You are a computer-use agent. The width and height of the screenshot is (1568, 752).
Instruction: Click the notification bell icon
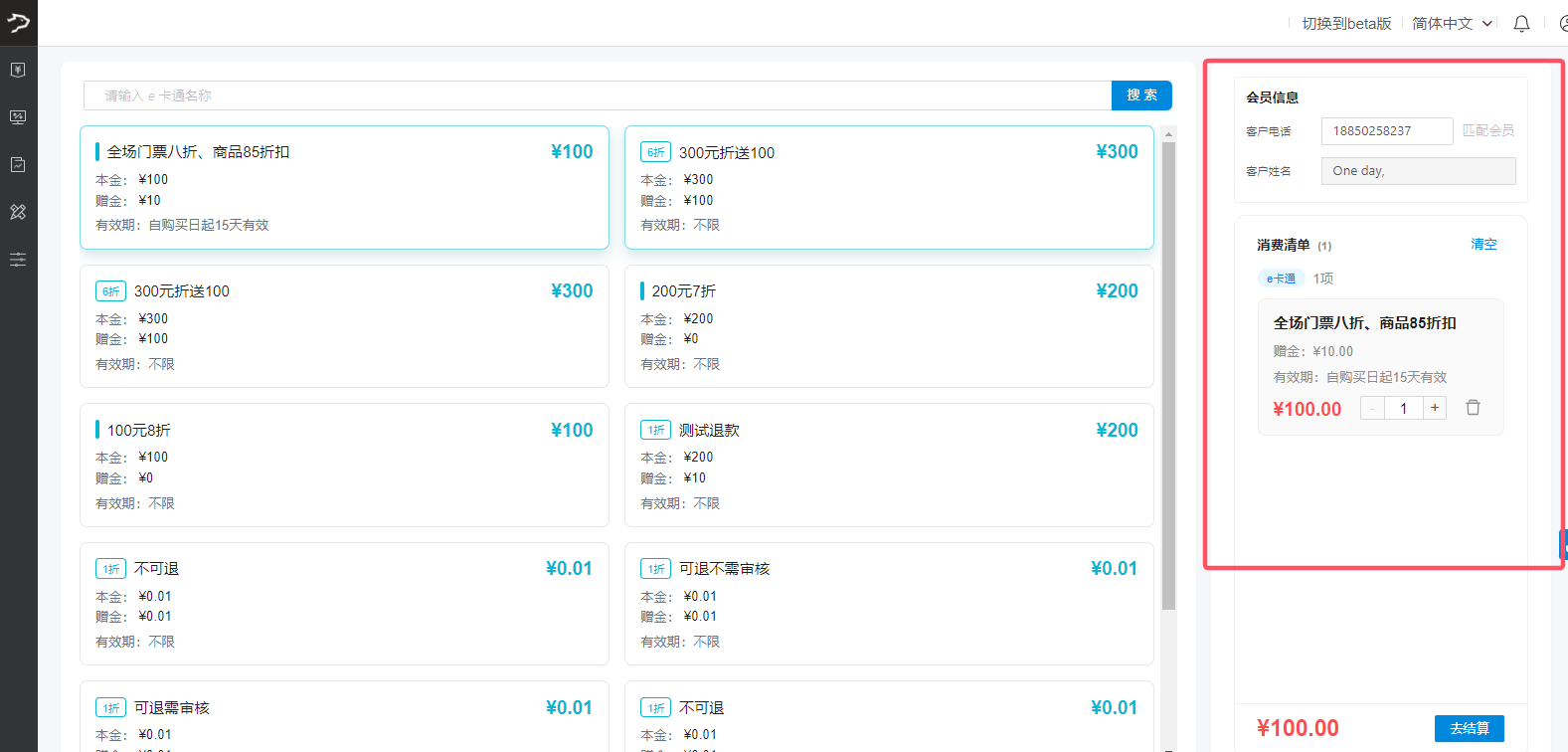(1521, 24)
